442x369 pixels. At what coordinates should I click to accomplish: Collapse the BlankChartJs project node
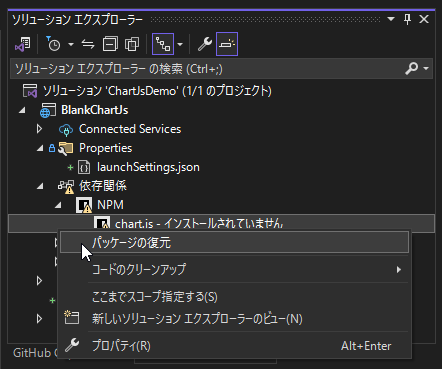point(22,110)
